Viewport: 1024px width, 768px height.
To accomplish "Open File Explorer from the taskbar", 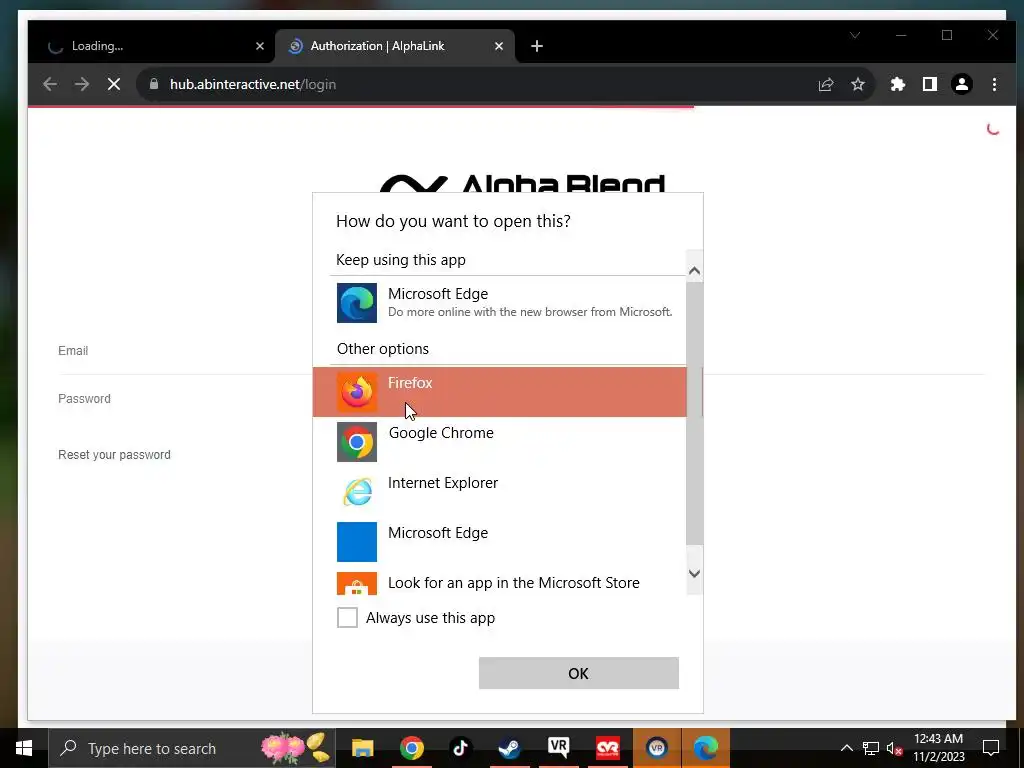I will point(362,748).
